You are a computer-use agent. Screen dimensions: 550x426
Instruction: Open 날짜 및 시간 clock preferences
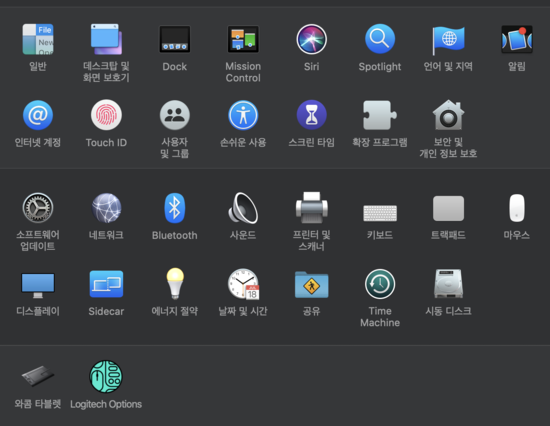point(243,284)
